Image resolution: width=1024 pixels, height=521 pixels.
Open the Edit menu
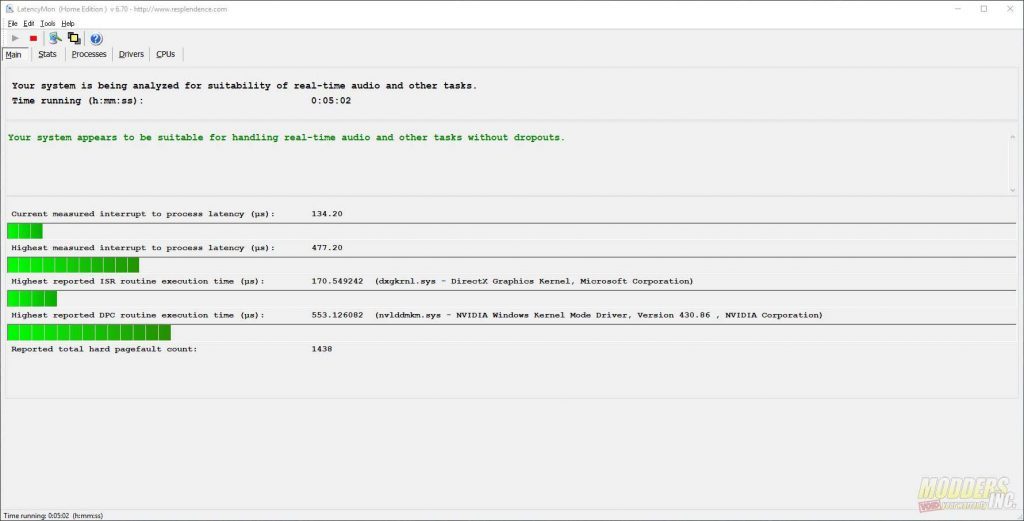pyautogui.click(x=29, y=24)
